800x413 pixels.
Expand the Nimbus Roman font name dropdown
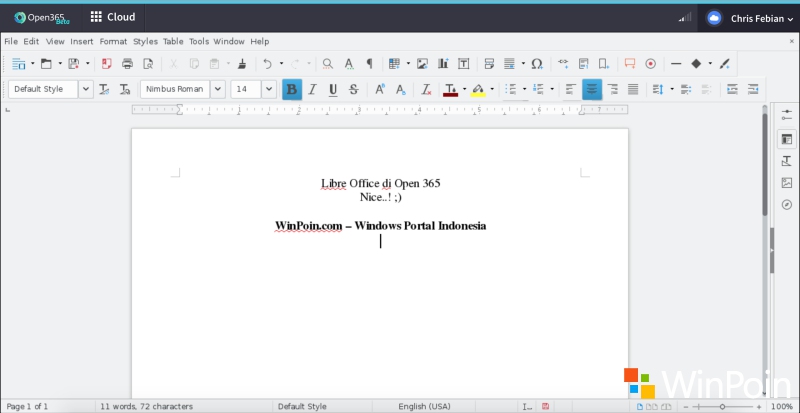click(x=217, y=89)
